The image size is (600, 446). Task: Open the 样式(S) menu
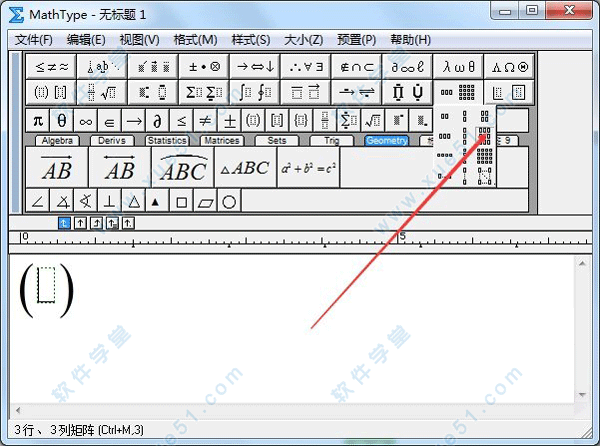251,40
